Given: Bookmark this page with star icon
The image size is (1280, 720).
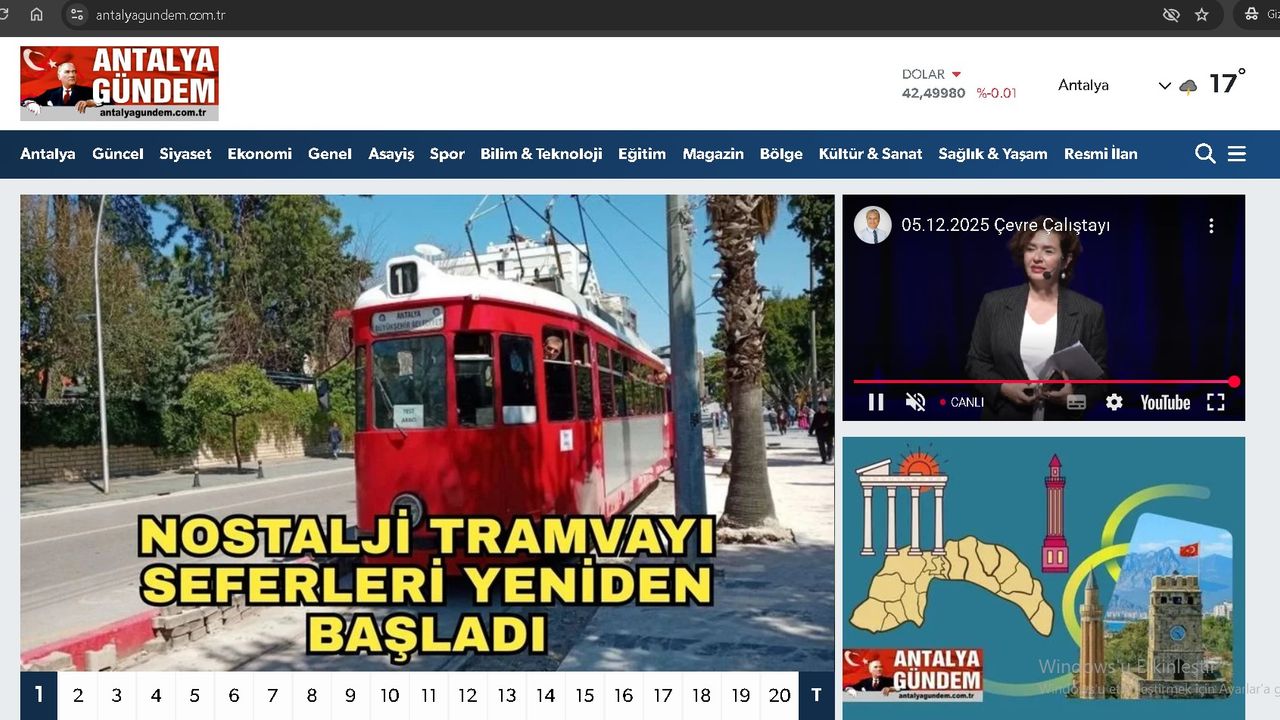Looking at the screenshot, I should tap(1202, 15).
